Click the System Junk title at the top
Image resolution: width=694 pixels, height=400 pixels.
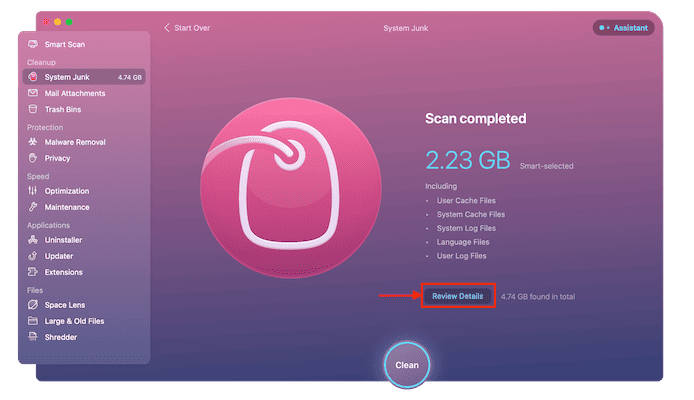405,28
